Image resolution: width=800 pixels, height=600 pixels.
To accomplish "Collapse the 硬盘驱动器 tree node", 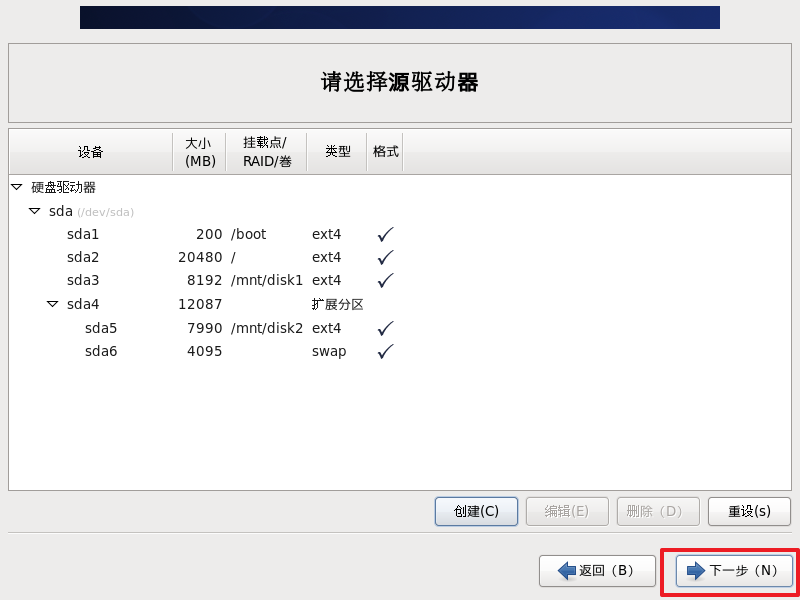I will coord(17,187).
